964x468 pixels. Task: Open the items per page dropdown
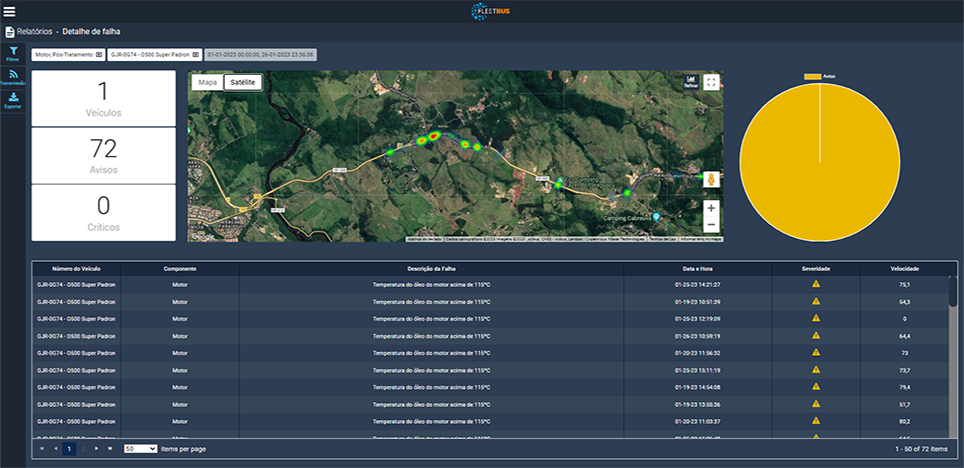point(140,449)
